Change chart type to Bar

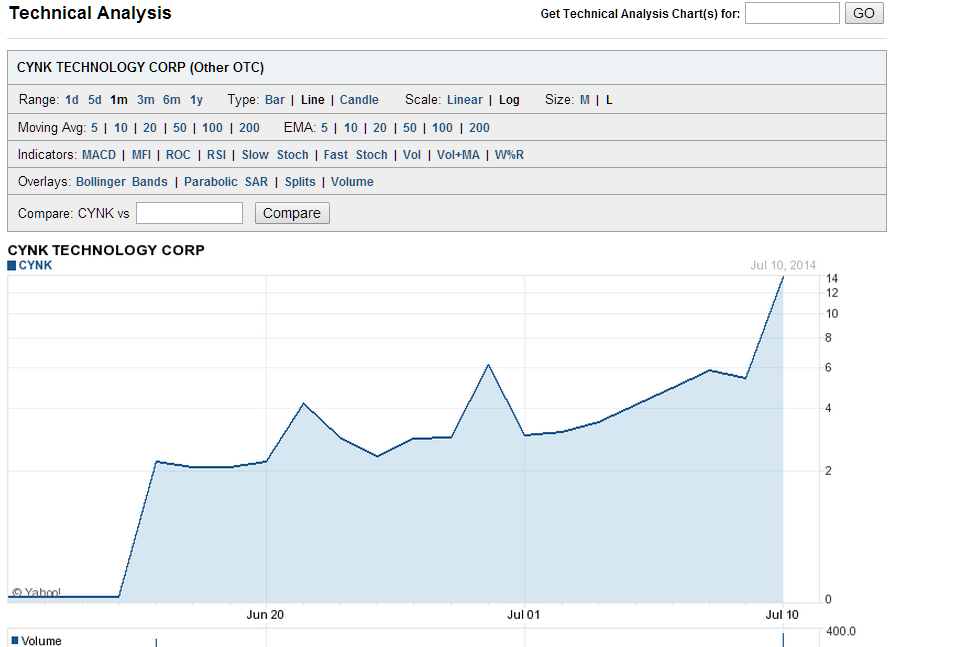pyautogui.click(x=274, y=100)
